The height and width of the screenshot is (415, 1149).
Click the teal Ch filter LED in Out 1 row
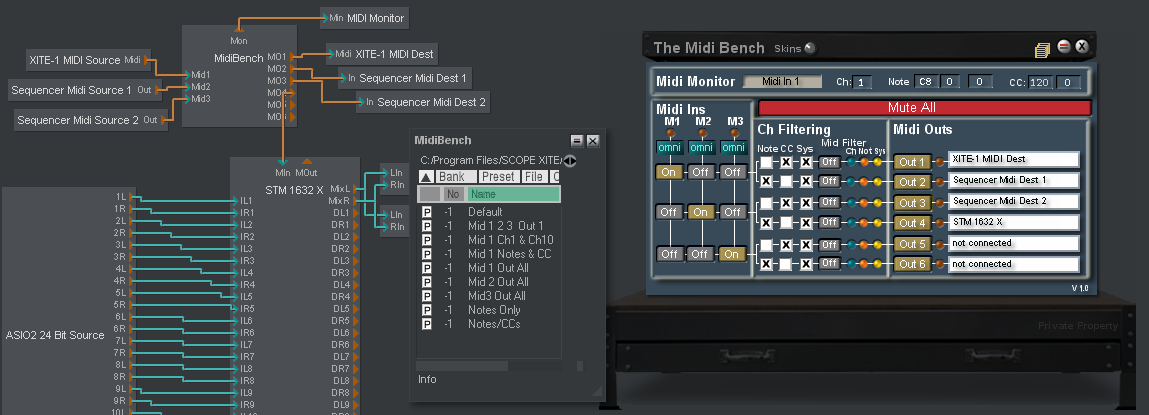click(851, 161)
